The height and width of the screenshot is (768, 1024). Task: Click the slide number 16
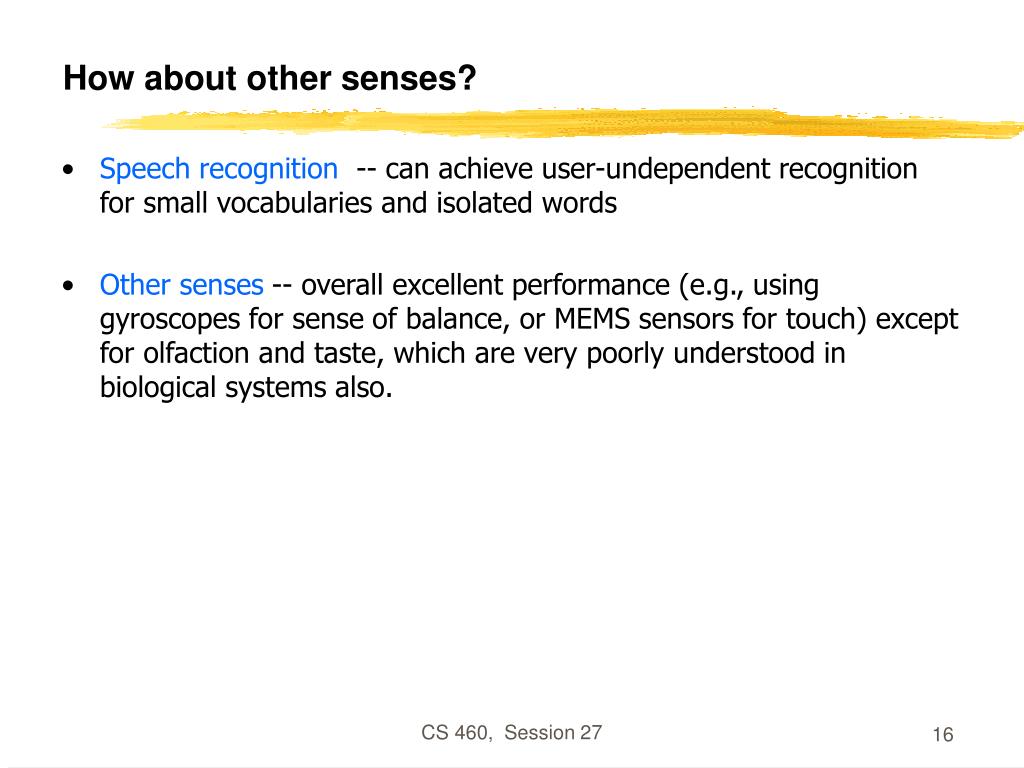point(942,735)
